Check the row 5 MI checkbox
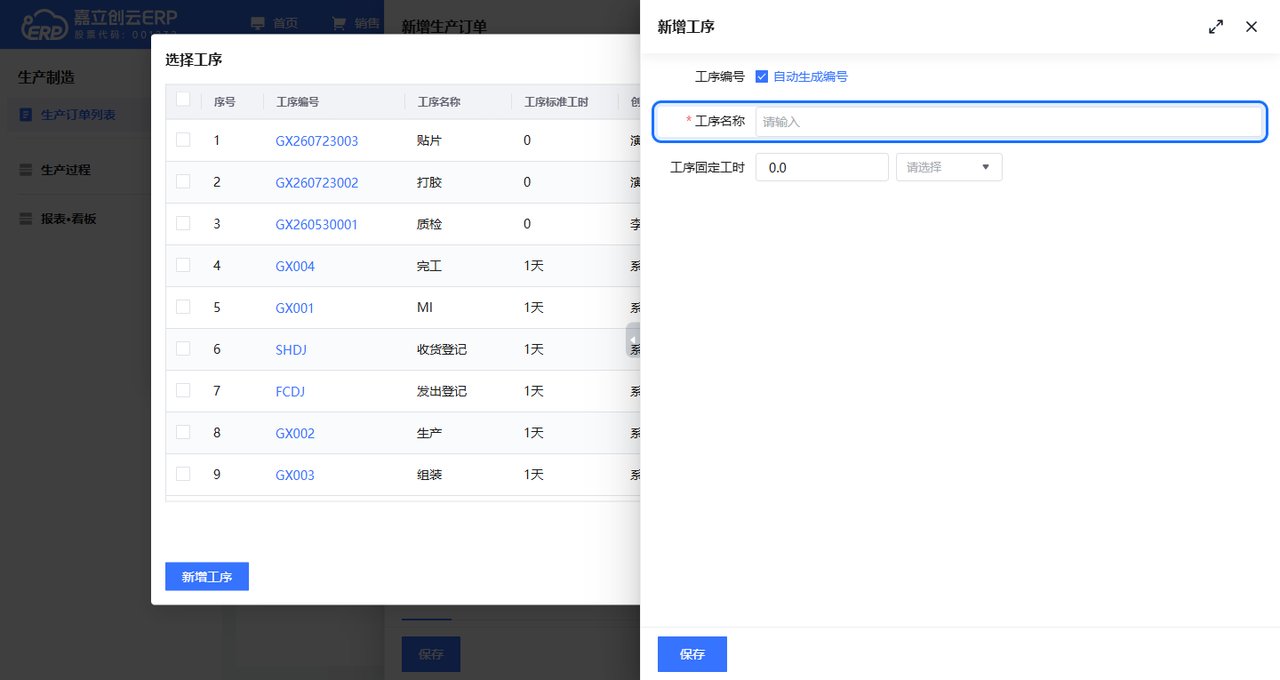Viewport: 1280px width, 680px height. coord(183,307)
